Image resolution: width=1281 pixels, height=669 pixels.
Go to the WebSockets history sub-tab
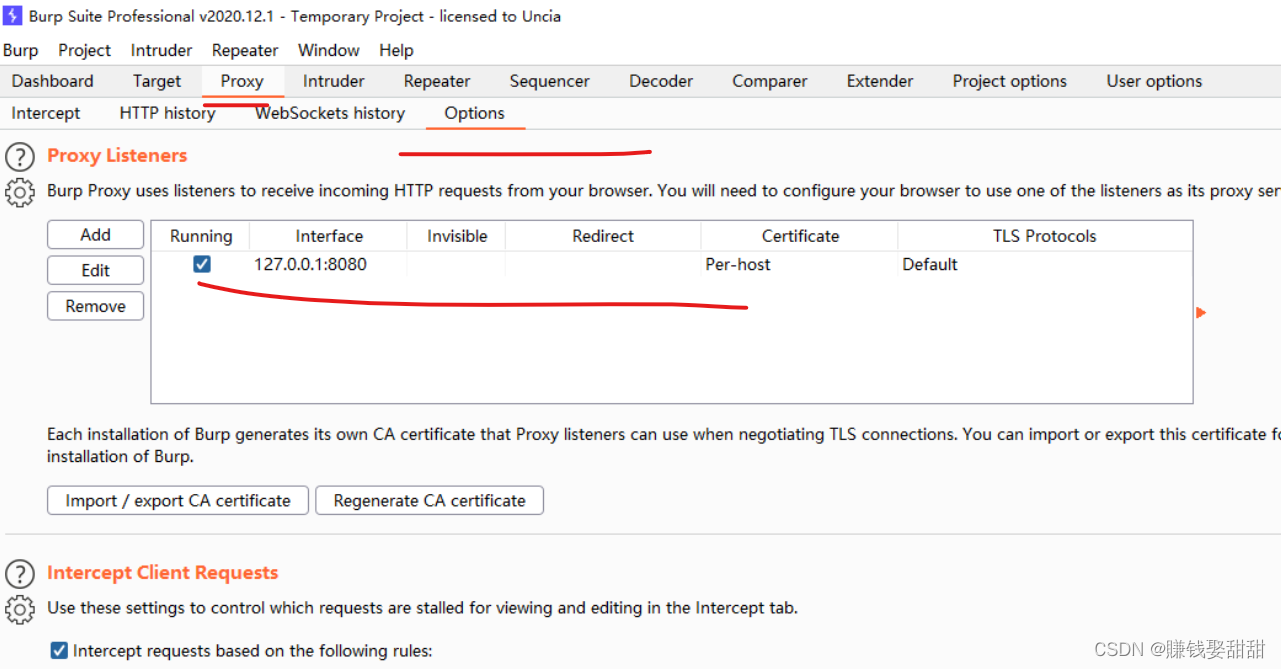click(x=330, y=113)
